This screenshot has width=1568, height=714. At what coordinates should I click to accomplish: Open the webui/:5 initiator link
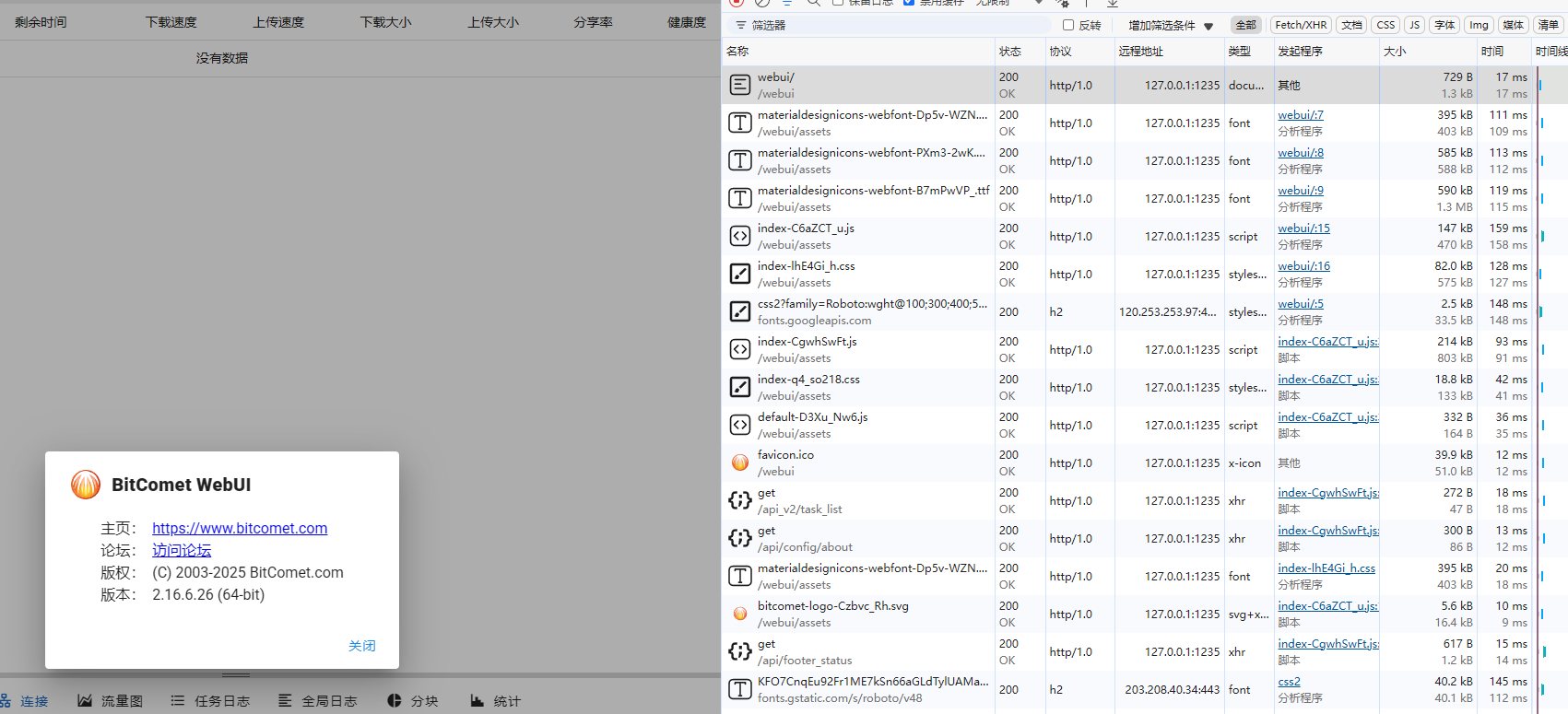point(1301,304)
